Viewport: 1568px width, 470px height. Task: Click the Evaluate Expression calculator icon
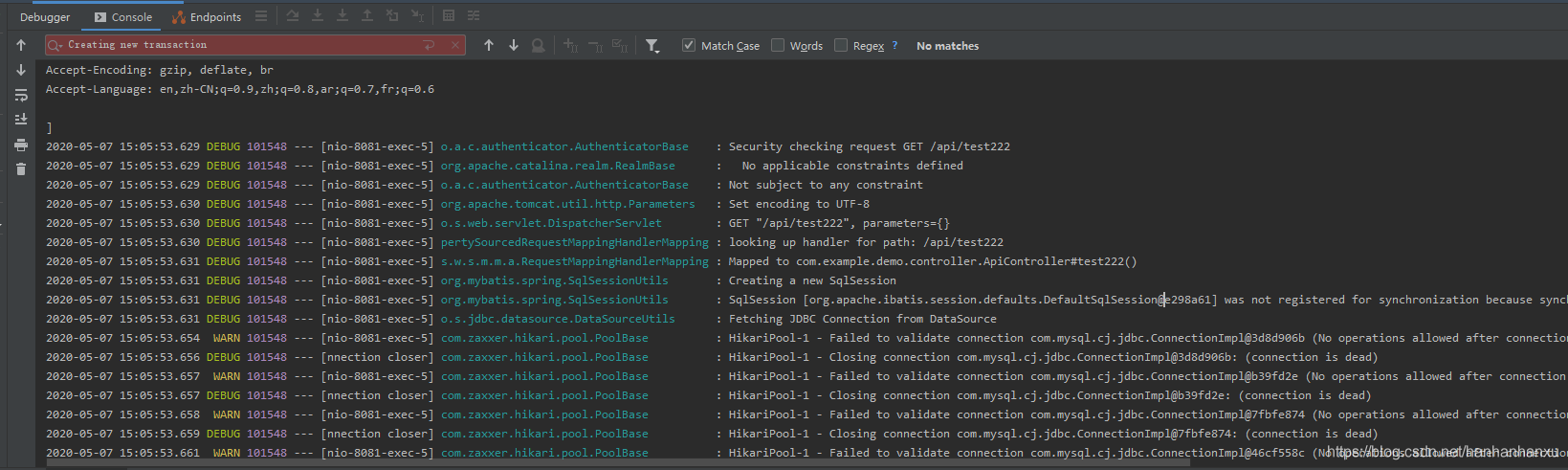tap(449, 16)
